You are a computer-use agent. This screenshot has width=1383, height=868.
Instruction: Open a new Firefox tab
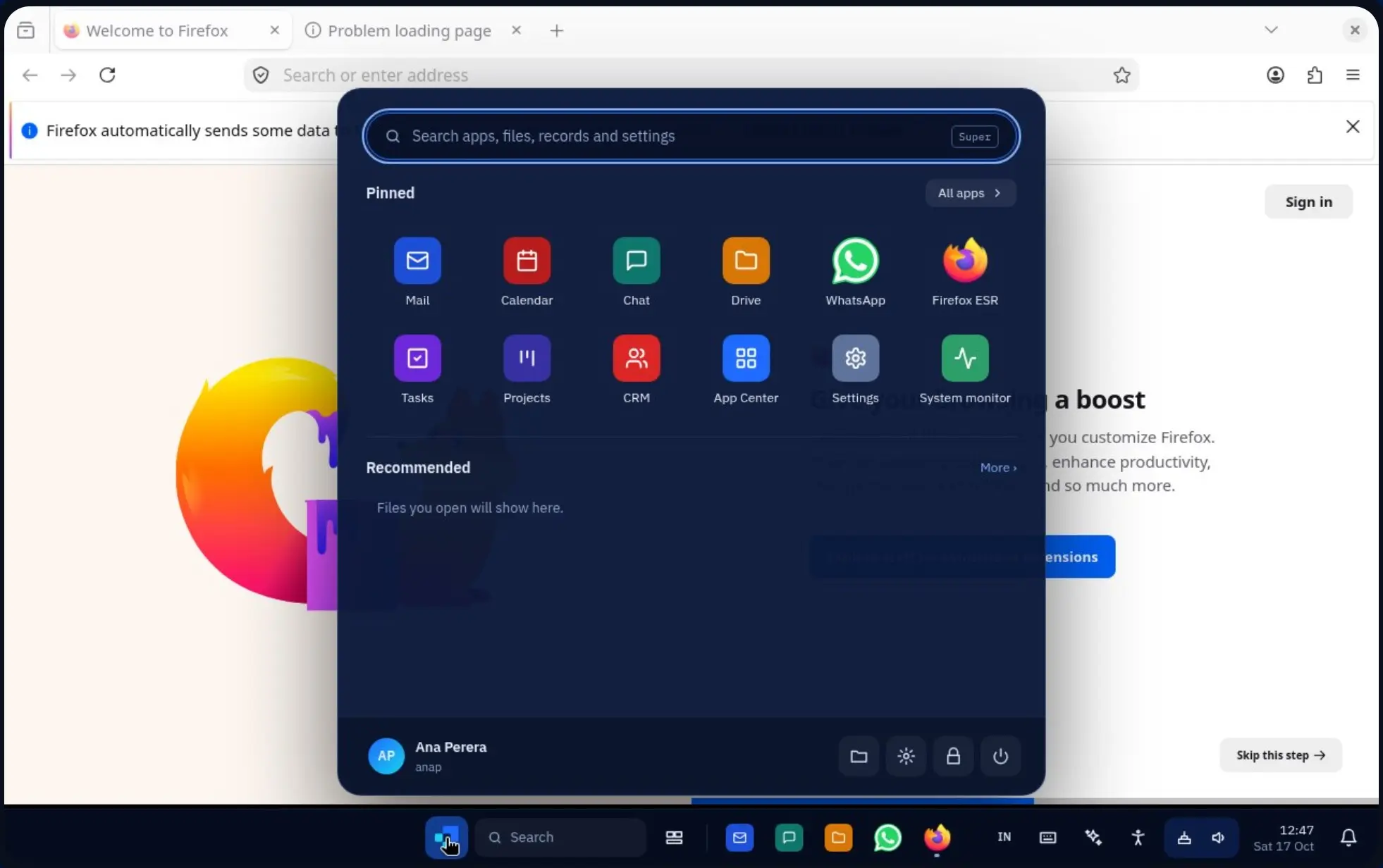pos(557,30)
